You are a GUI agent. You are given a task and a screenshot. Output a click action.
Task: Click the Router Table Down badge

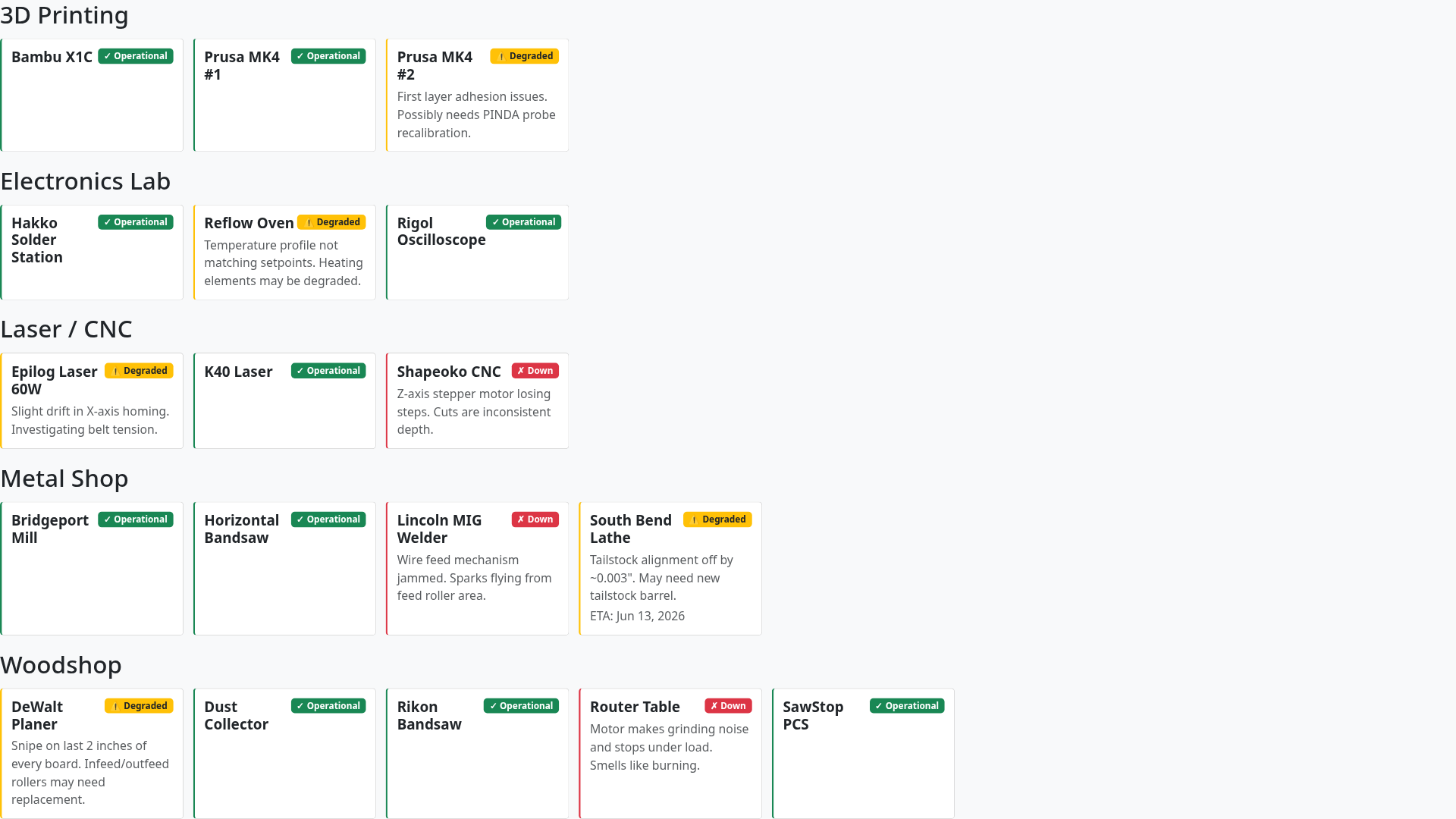coord(729,706)
